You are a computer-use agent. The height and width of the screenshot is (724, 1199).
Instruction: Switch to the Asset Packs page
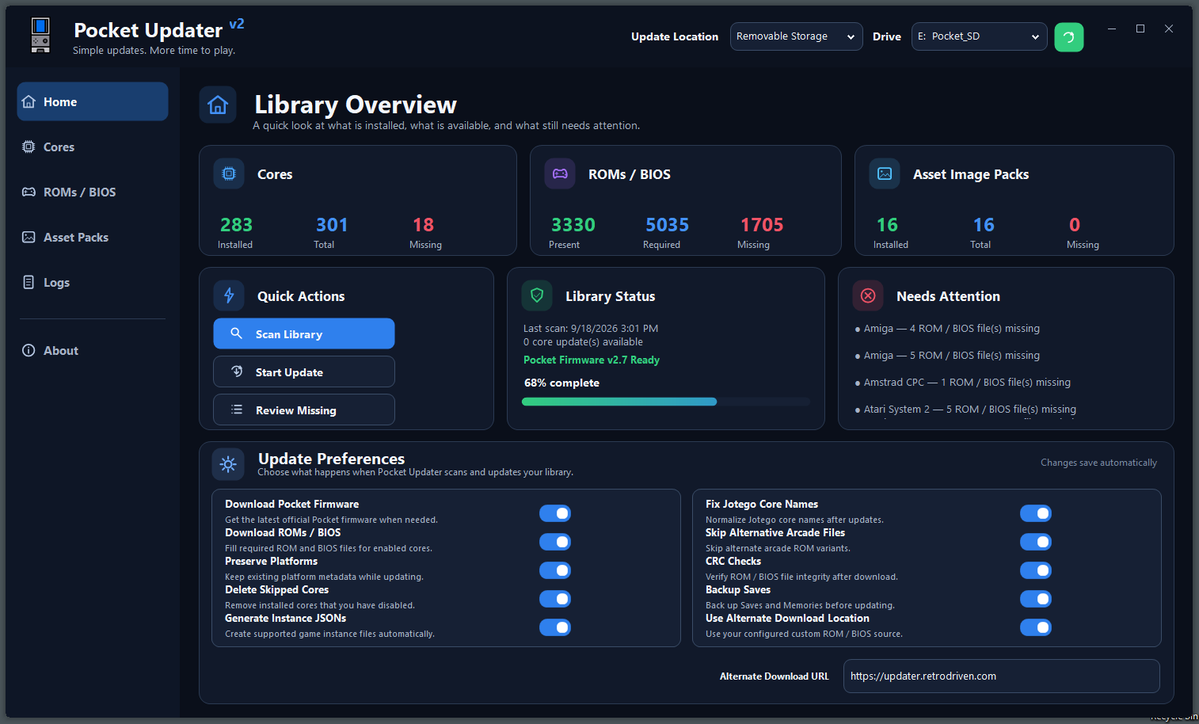click(93, 237)
